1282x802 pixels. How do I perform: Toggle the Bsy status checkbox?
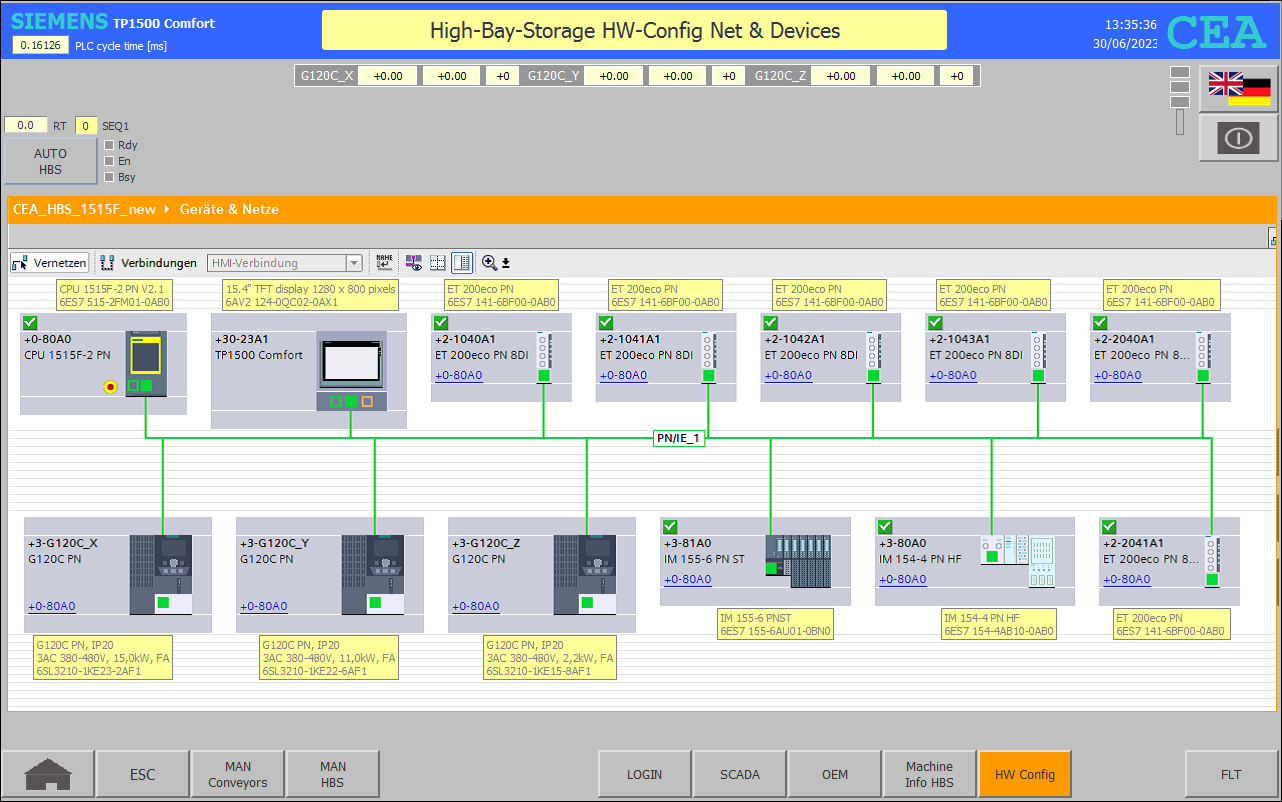109,177
